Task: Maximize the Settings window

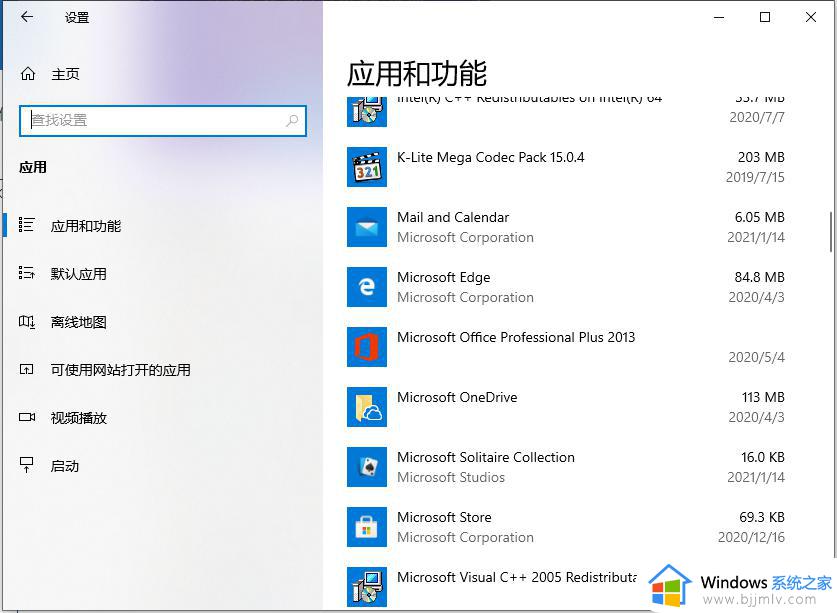Action: 765,17
